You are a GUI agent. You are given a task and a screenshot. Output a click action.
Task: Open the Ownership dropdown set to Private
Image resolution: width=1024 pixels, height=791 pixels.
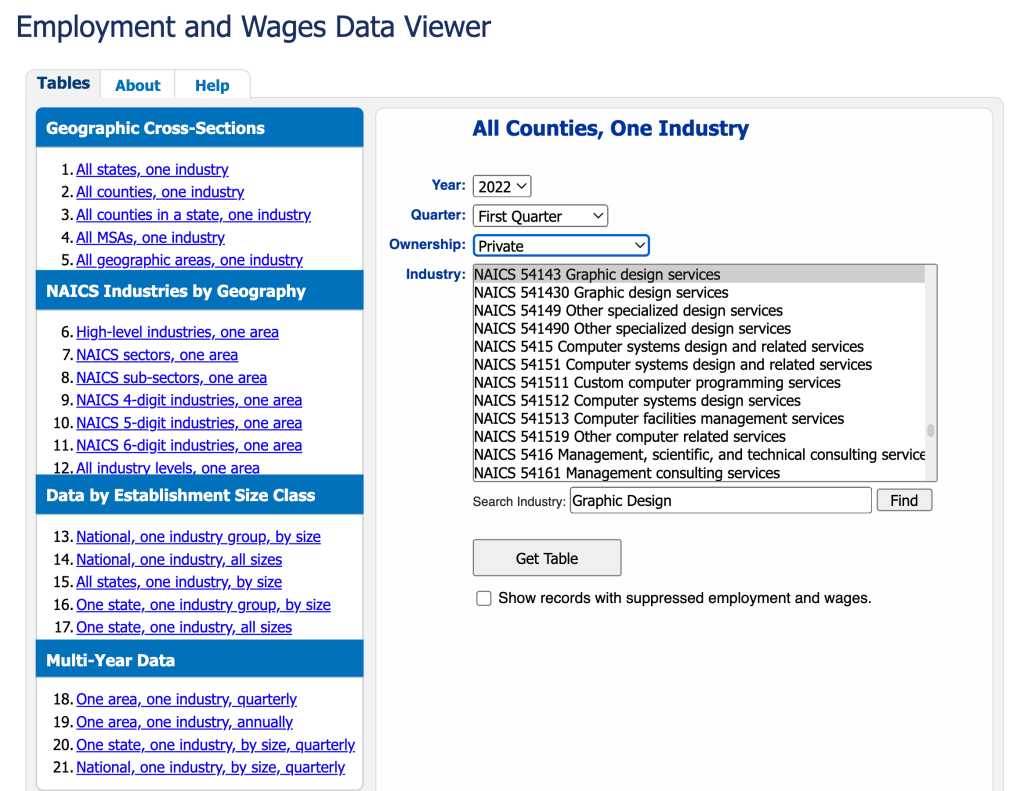[x=561, y=246]
